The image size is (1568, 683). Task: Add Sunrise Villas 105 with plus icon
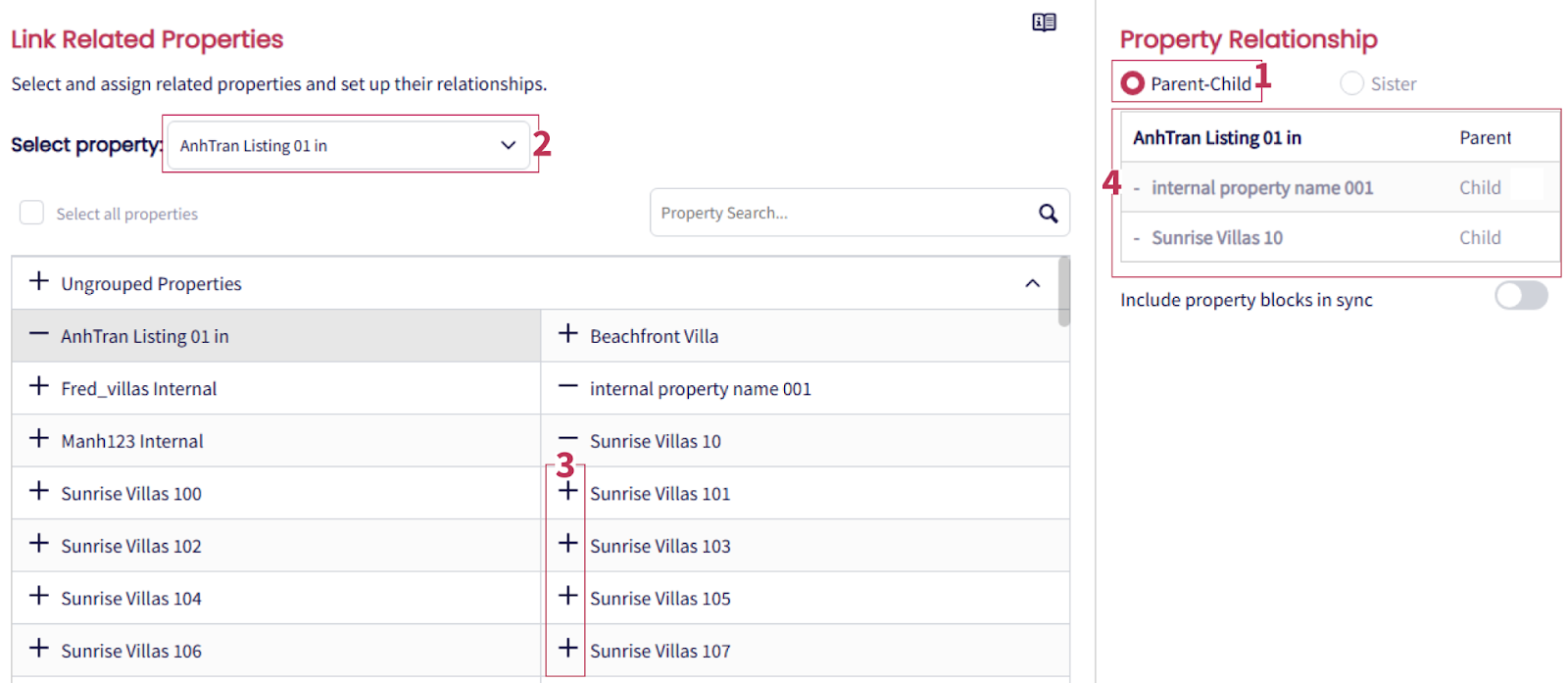[x=567, y=597]
